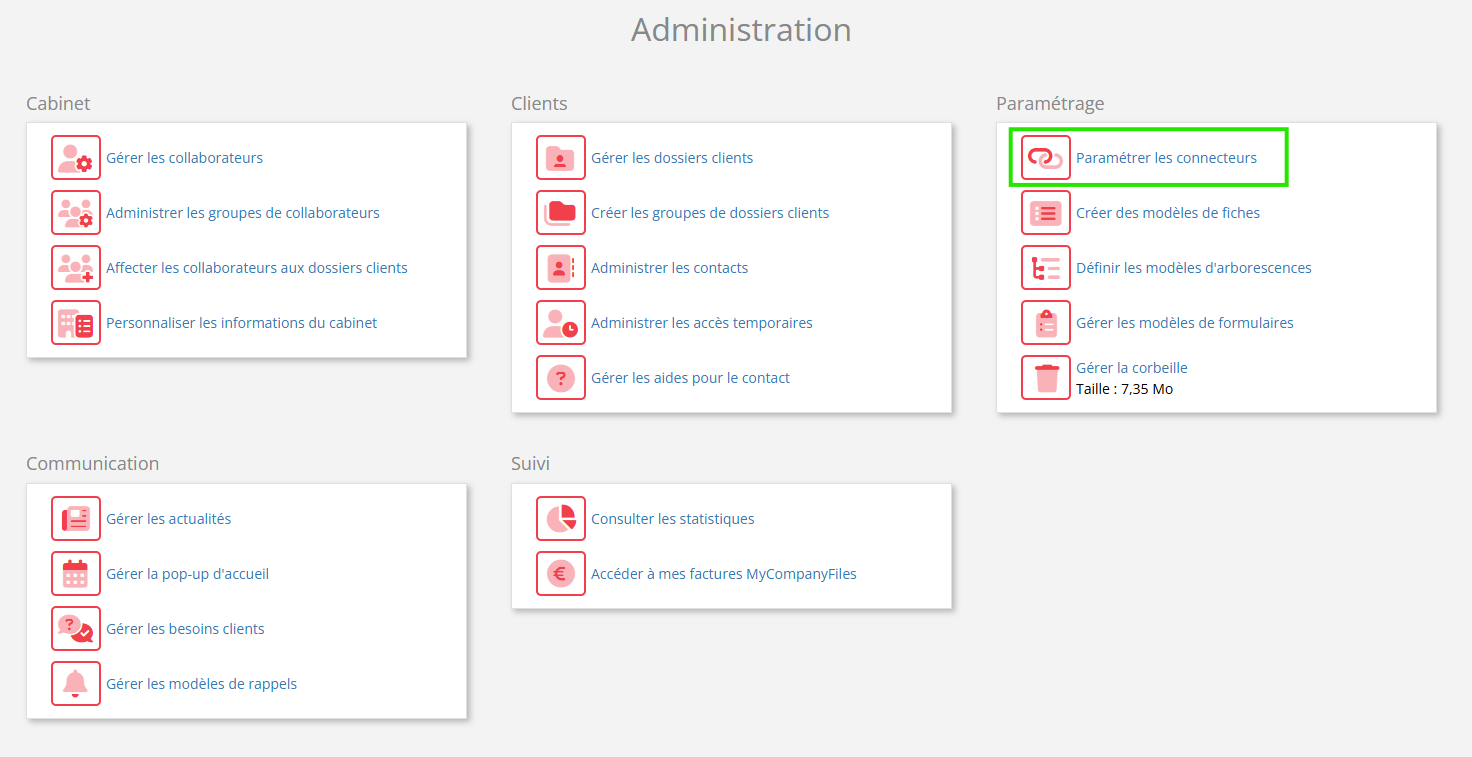
Task: Click the euro invoice icon
Action: 561,574
